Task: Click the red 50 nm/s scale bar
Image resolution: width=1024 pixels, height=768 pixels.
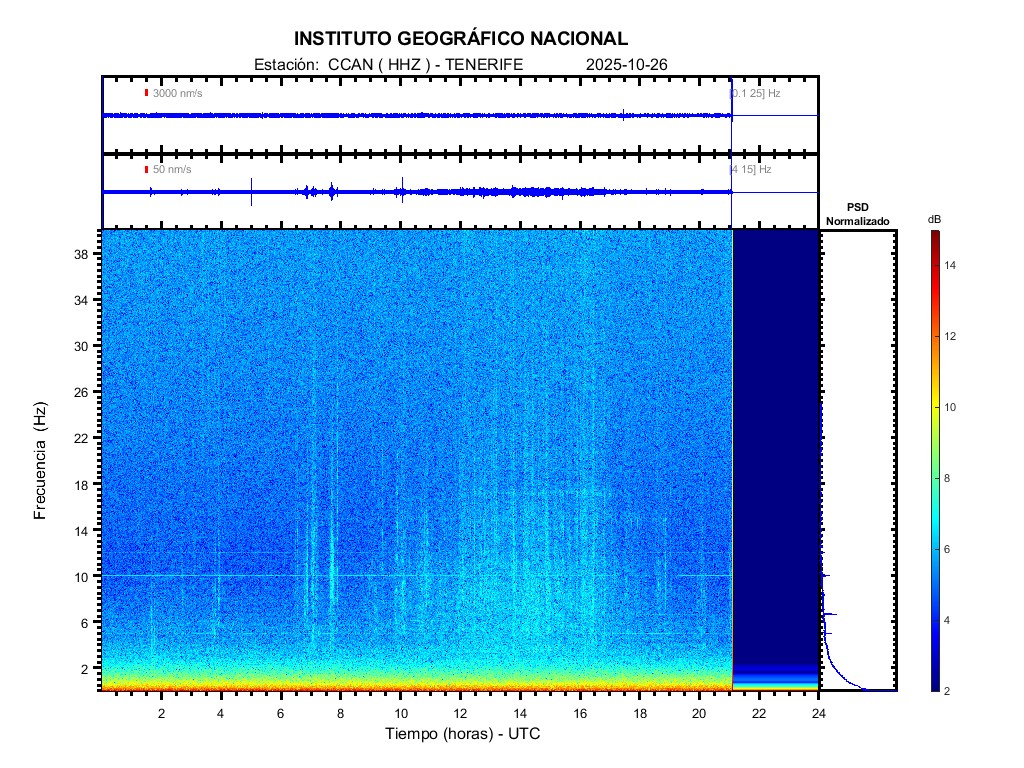Action: tap(146, 170)
